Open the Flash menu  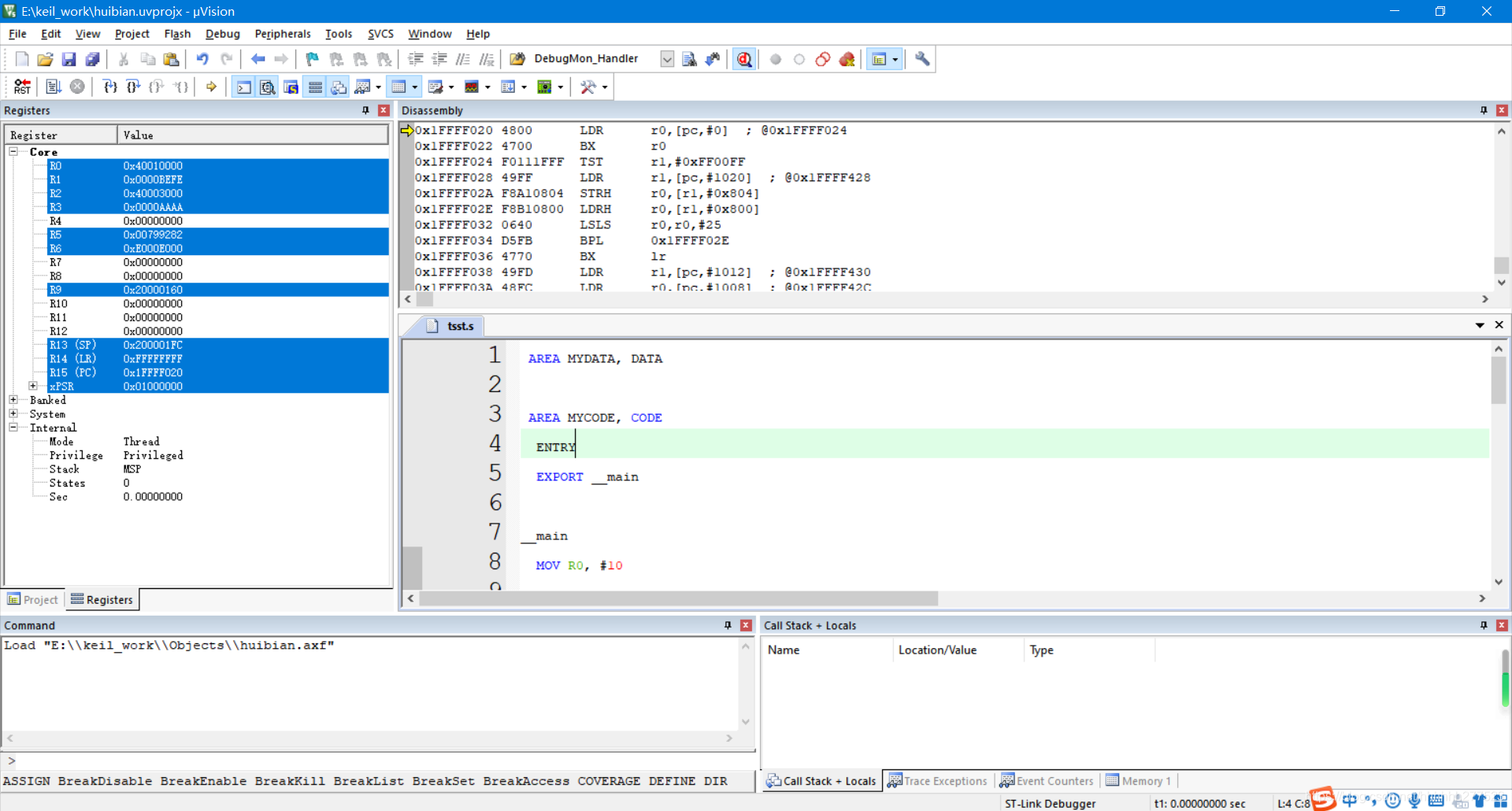click(177, 34)
